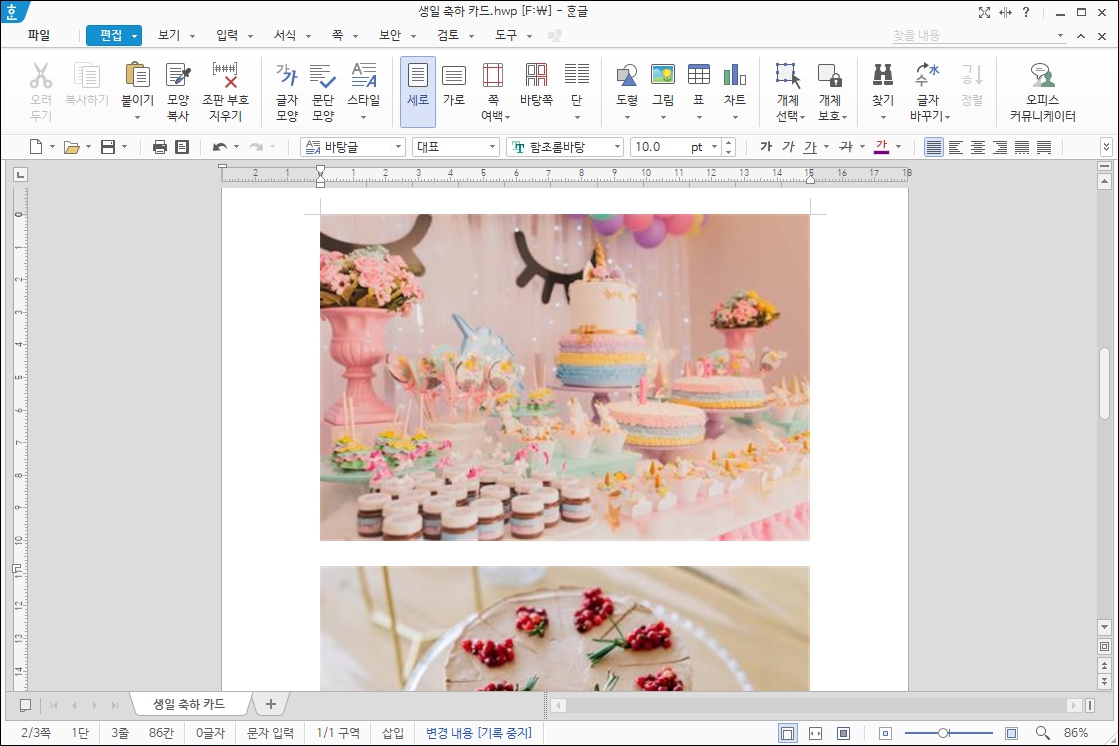Add a new document tab with plus
Image resolution: width=1119 pixels, height=746 pixels.
tap(270, 705)
